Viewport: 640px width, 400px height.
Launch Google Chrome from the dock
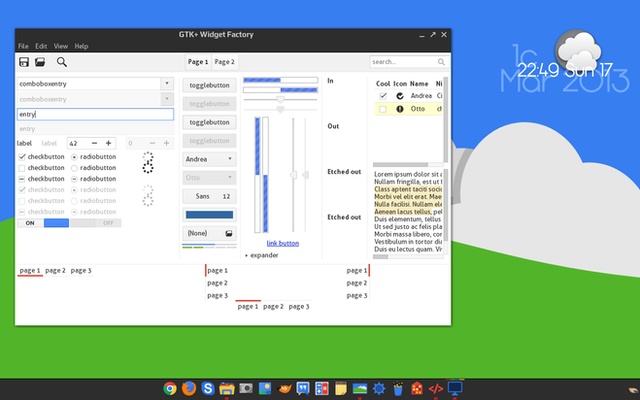[x=170, y=388]
